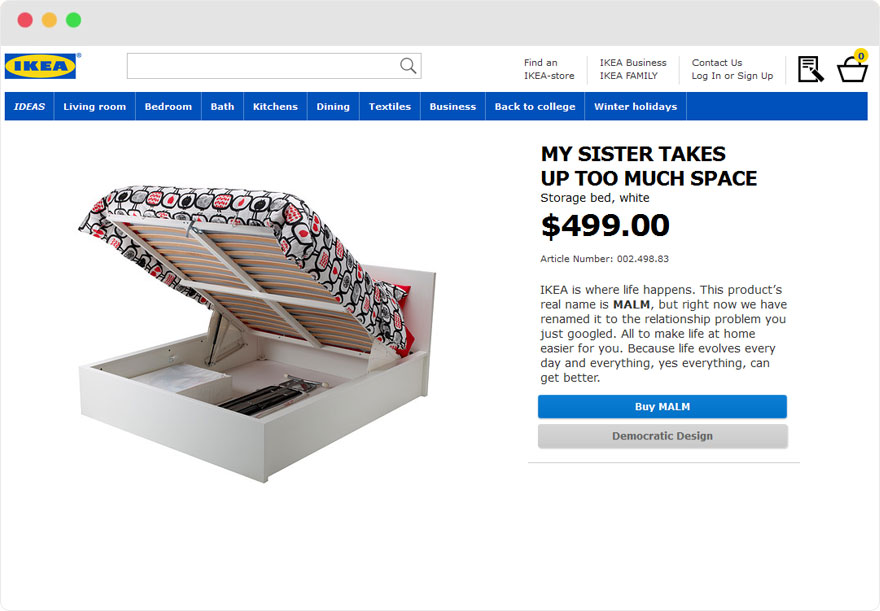Open the Winter holidays section

point(635,107)
